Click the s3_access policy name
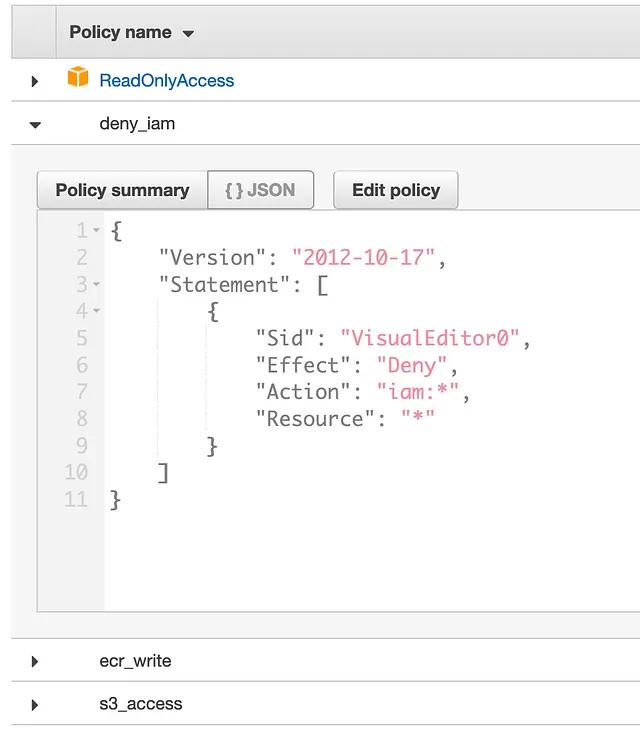This screenshot has height=740, width=640. click(141, 704)
